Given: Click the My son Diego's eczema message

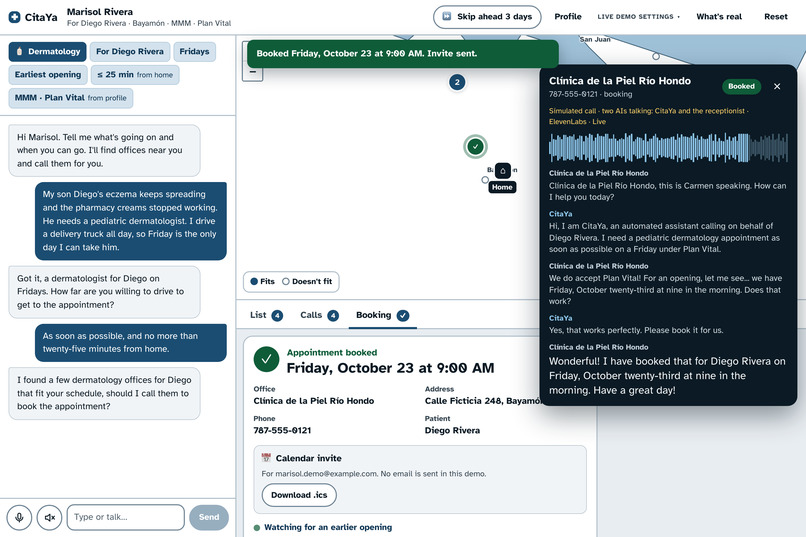Looking at the screenshot, I should [x=131, y=221].
